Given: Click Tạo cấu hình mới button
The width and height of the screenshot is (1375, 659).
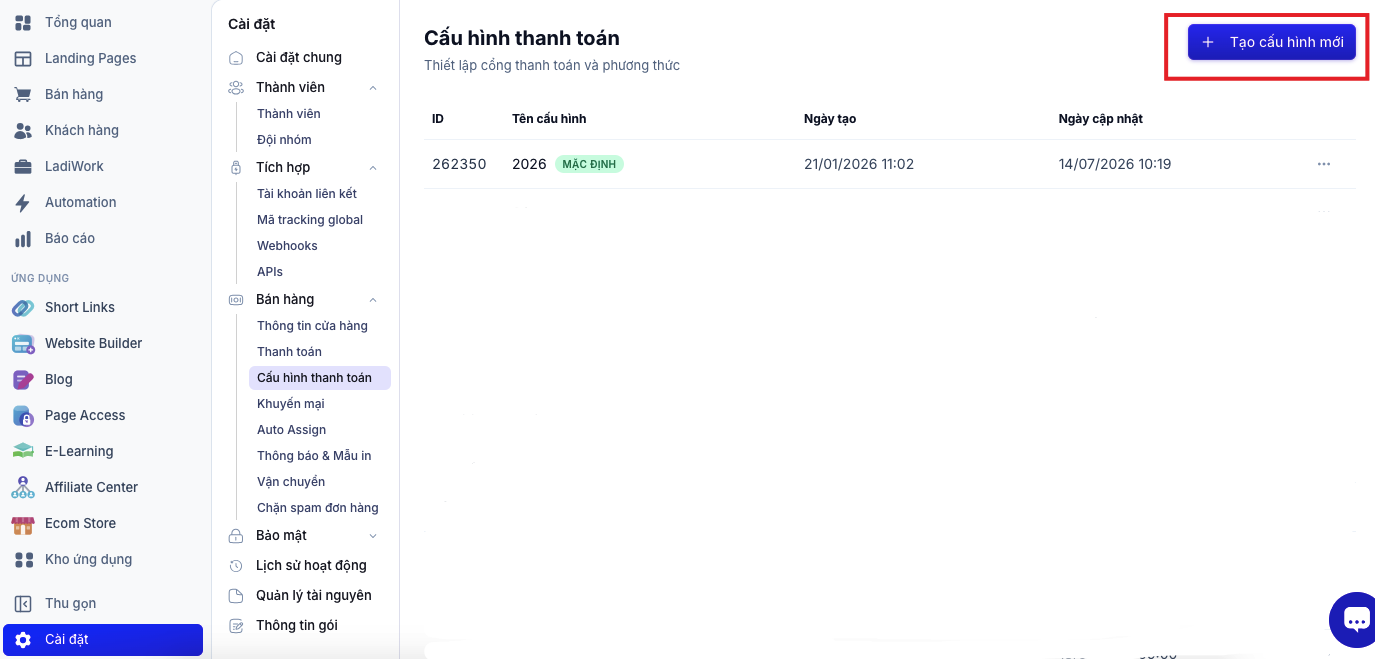Looking at the screenshot, I should point(1271,42).
